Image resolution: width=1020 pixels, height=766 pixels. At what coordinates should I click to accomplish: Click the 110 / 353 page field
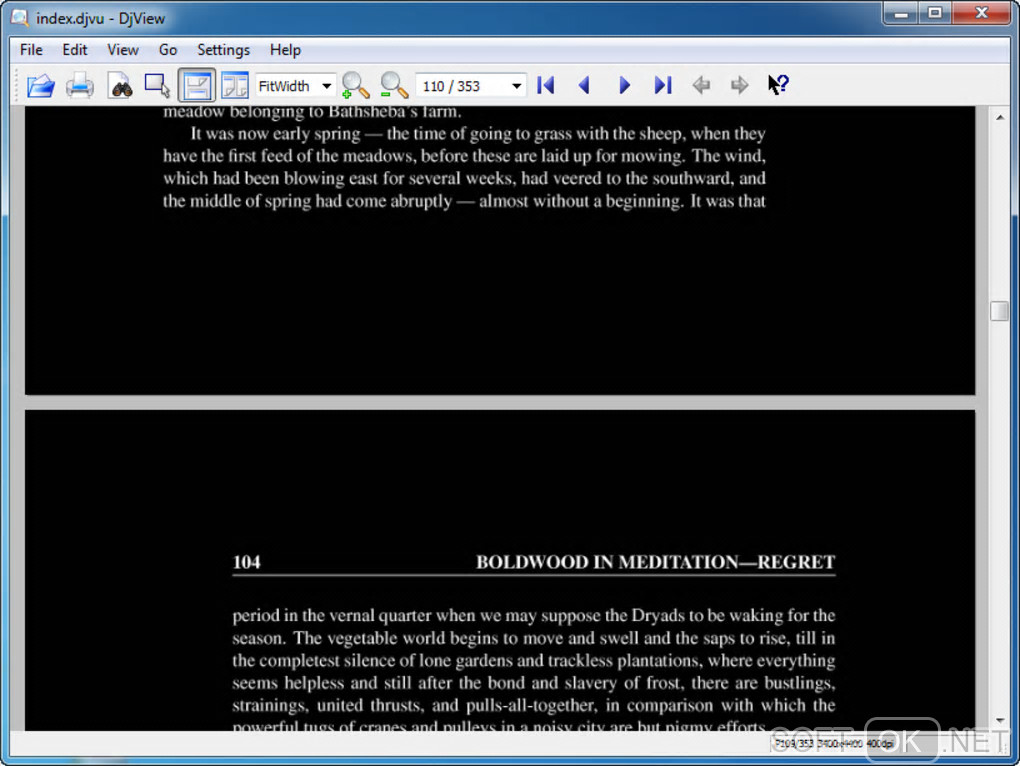pyautogui.click(x=462, y=86)
